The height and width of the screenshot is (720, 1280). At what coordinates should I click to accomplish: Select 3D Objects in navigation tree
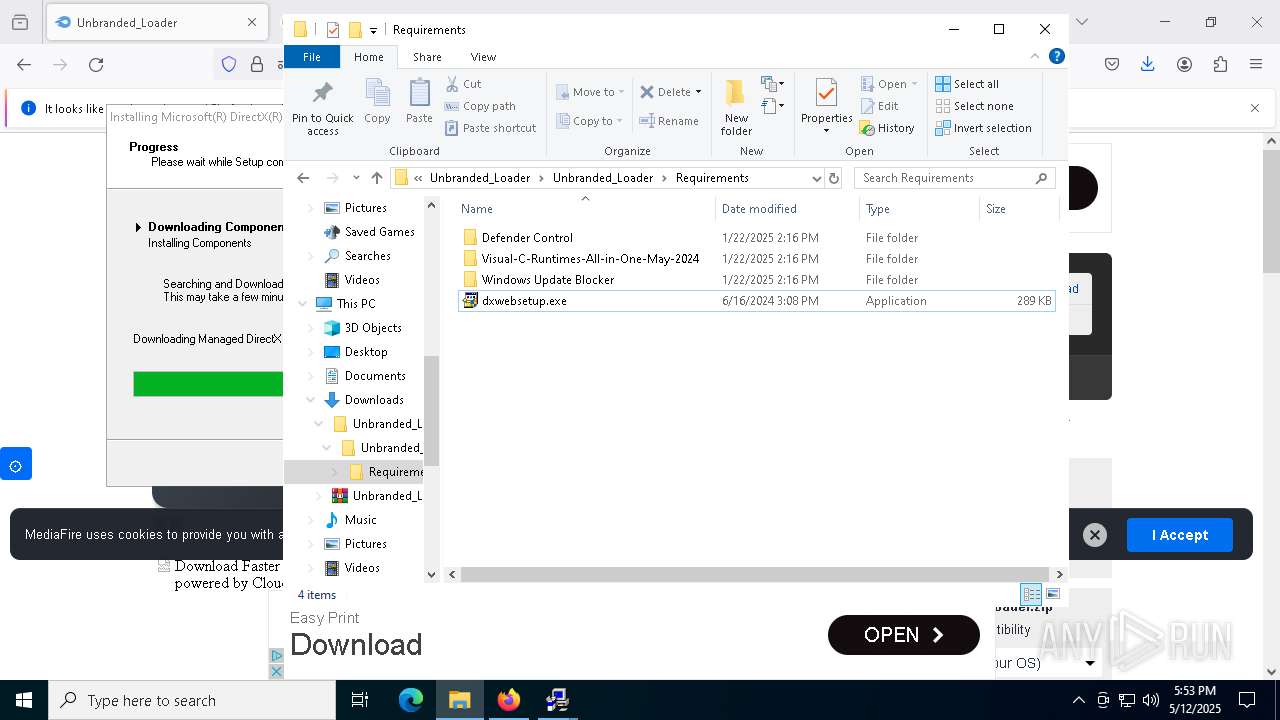[x=373, y=328]
